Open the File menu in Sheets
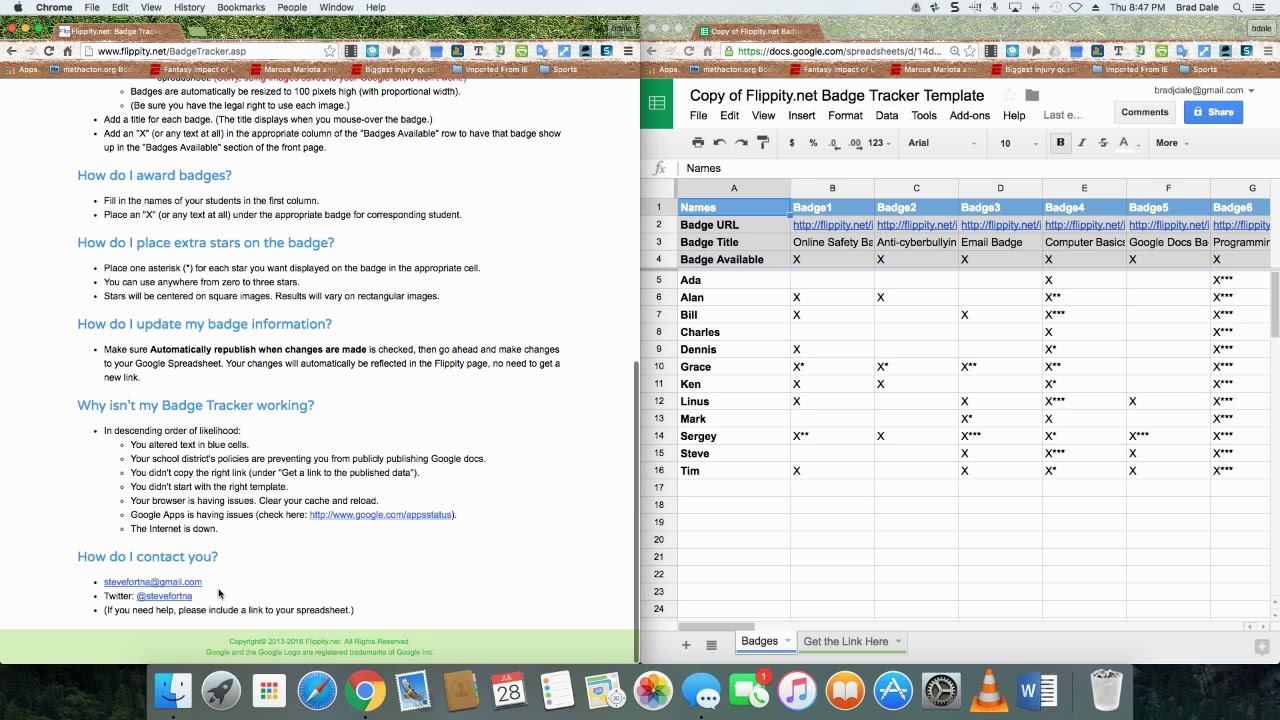The image size is (1280, 720). coord(698,115)
